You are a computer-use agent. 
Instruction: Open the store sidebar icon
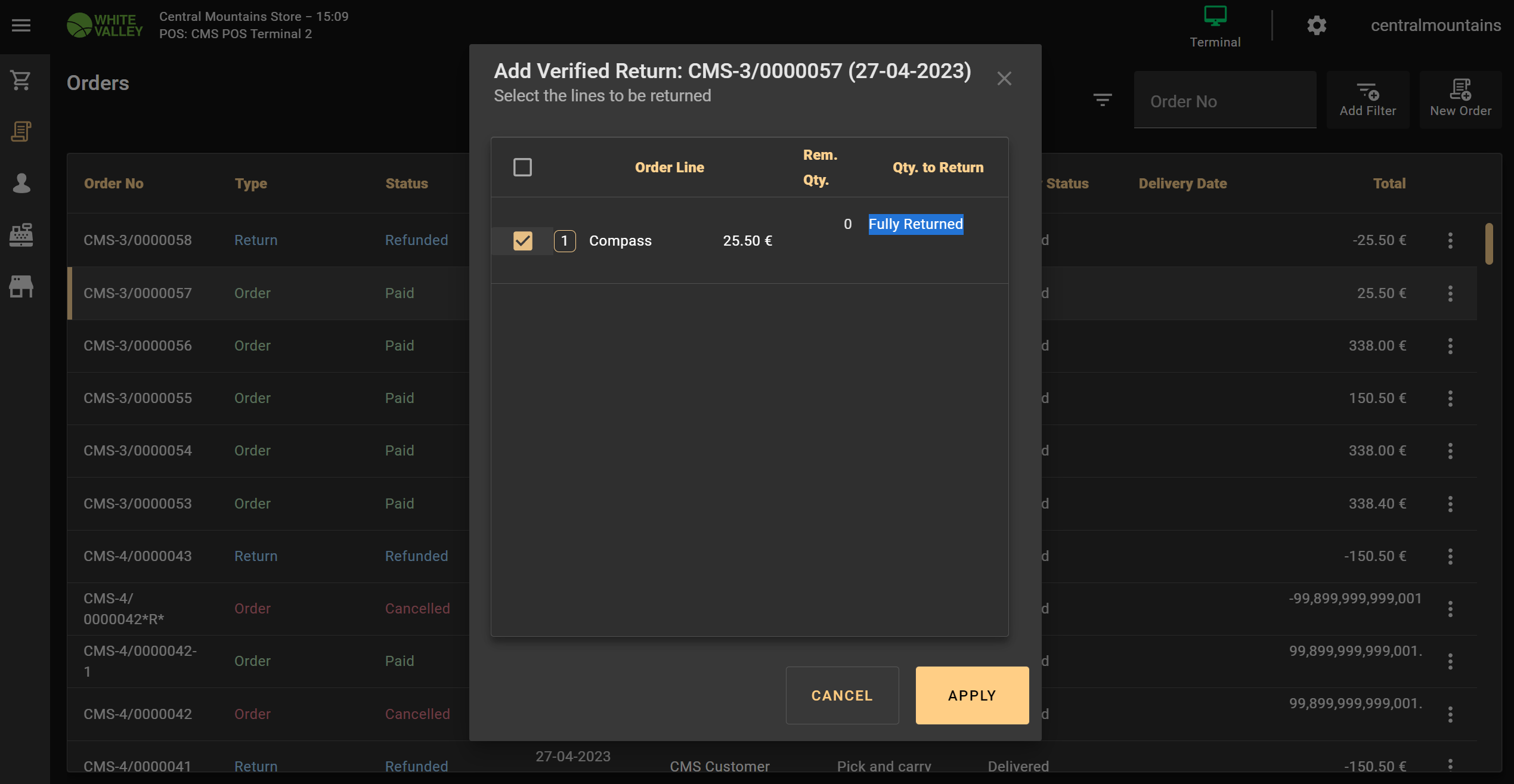pos(21,287)
